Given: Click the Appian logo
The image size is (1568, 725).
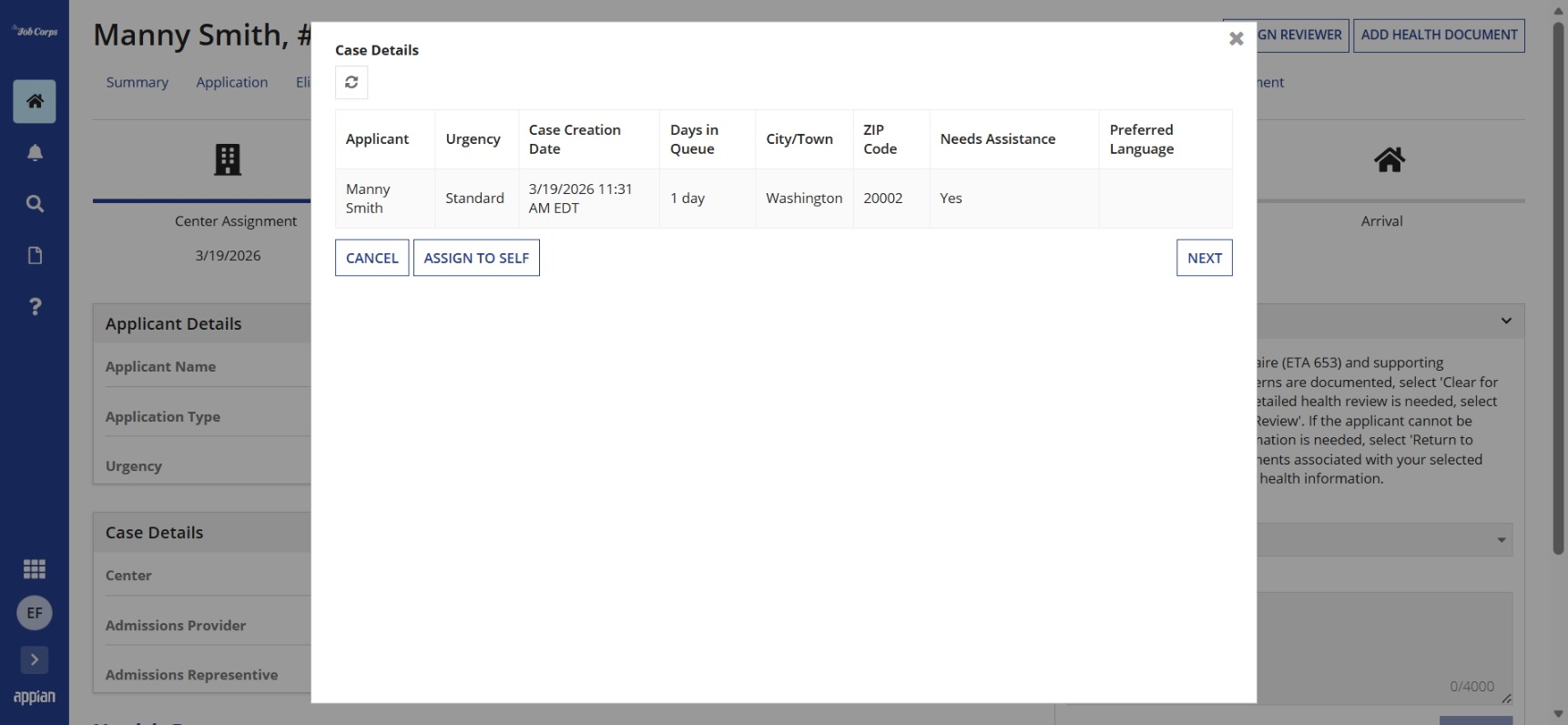Looking at the screenshot, I should pyautogui.click(x=35, y=697).
